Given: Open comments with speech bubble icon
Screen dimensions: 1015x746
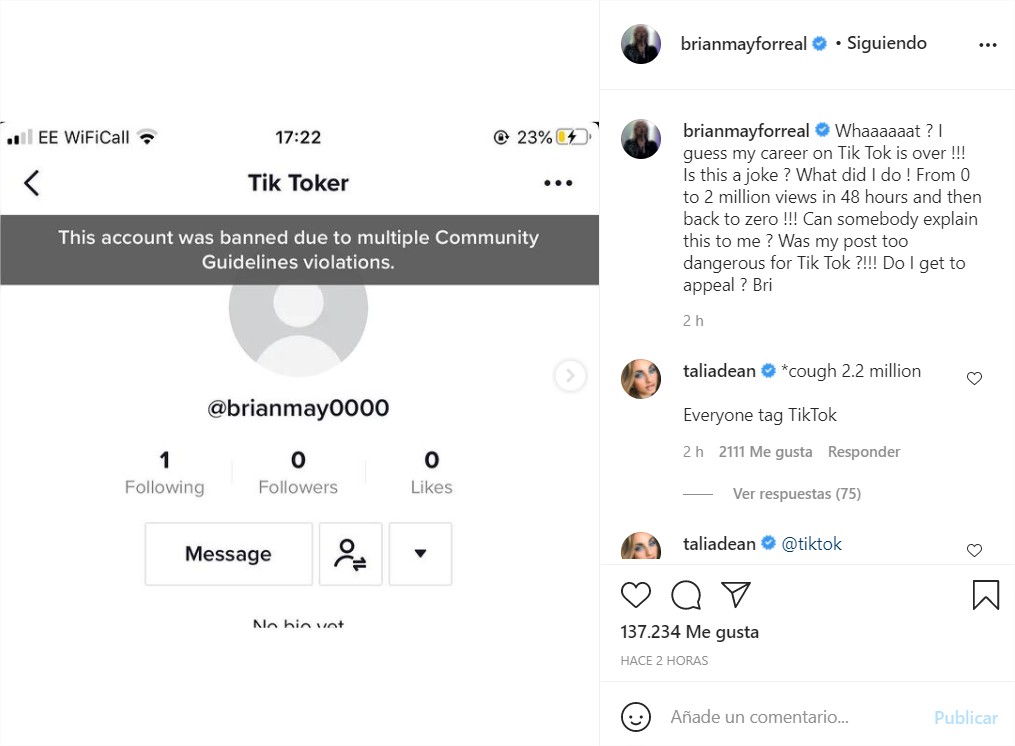Looking at the screenshot, I should tap(686, 595).
